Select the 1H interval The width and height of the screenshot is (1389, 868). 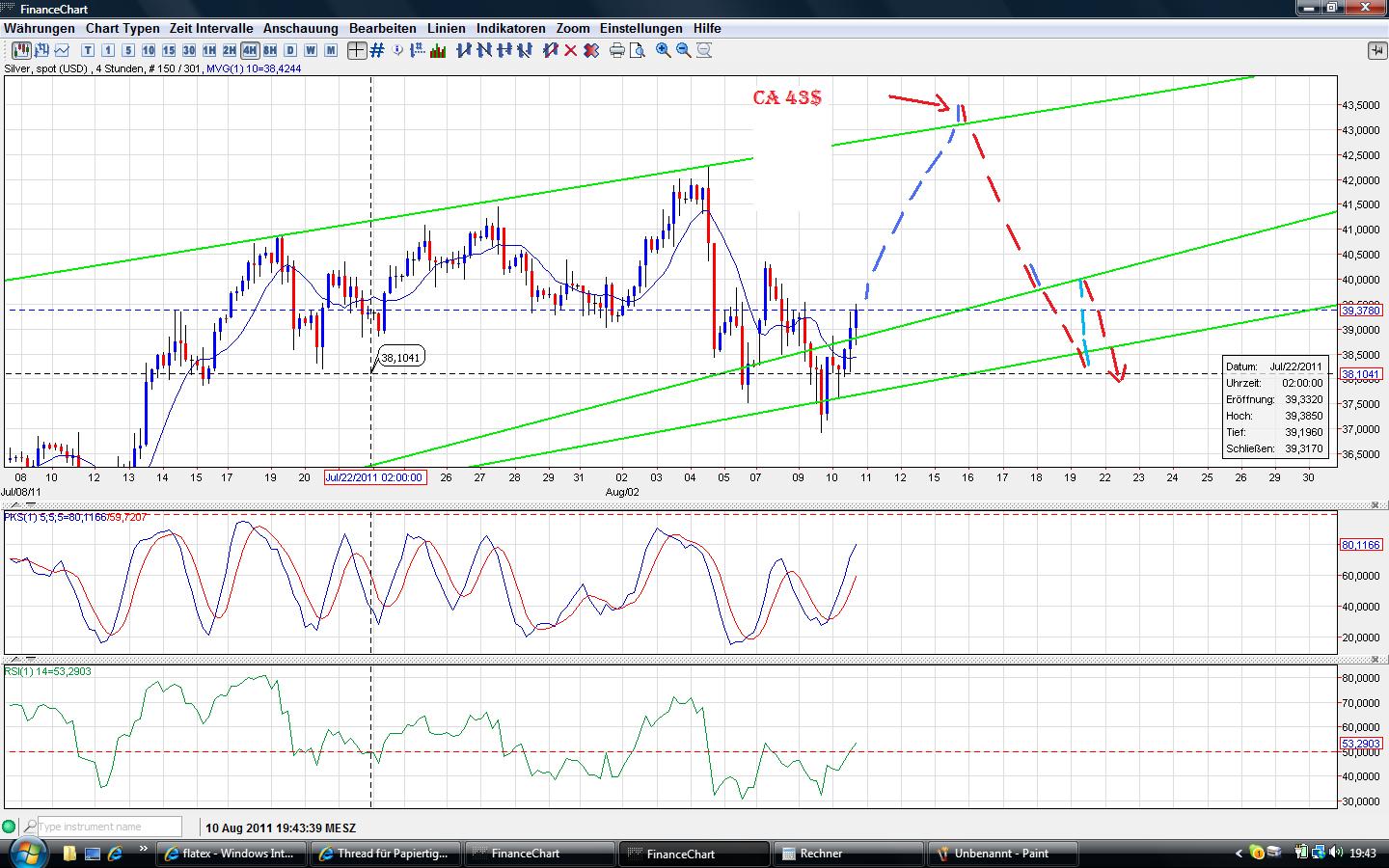209,50
